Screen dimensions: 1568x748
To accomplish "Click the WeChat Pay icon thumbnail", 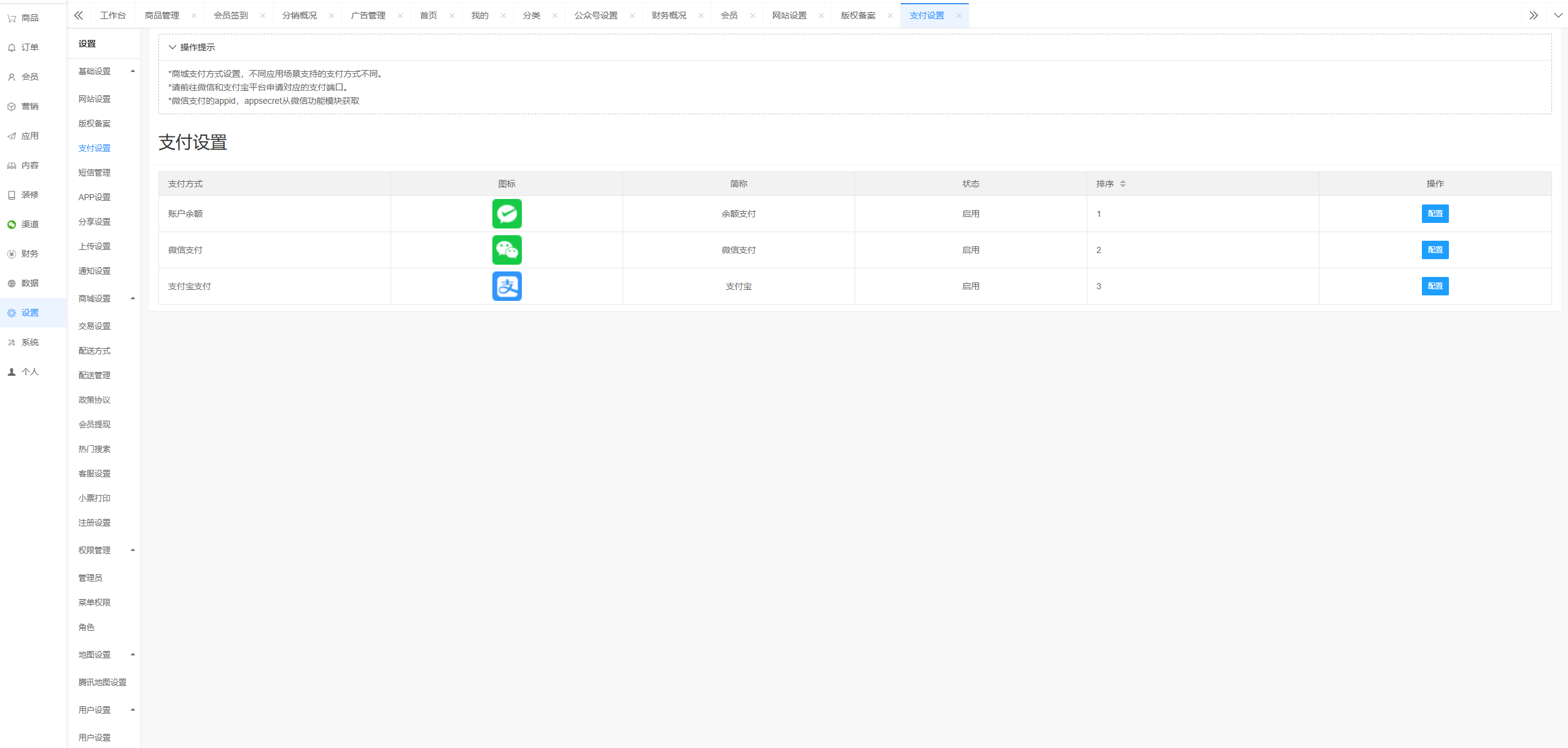I will point(506,250).
